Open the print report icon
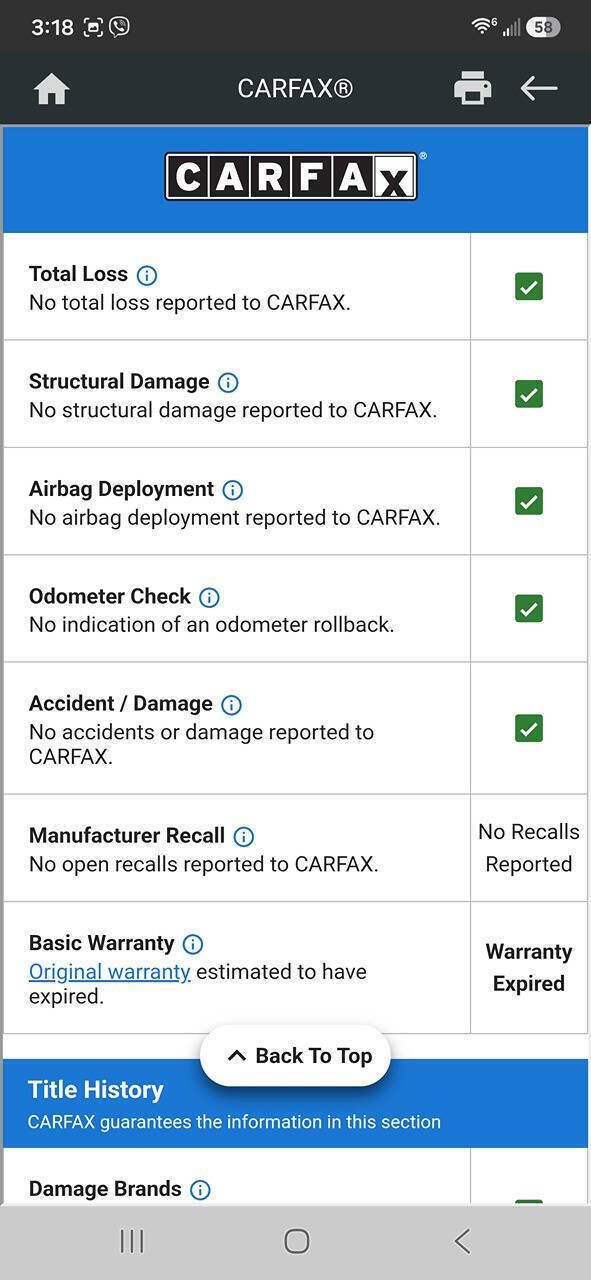 pyautogui.click(x=472, y=88)
